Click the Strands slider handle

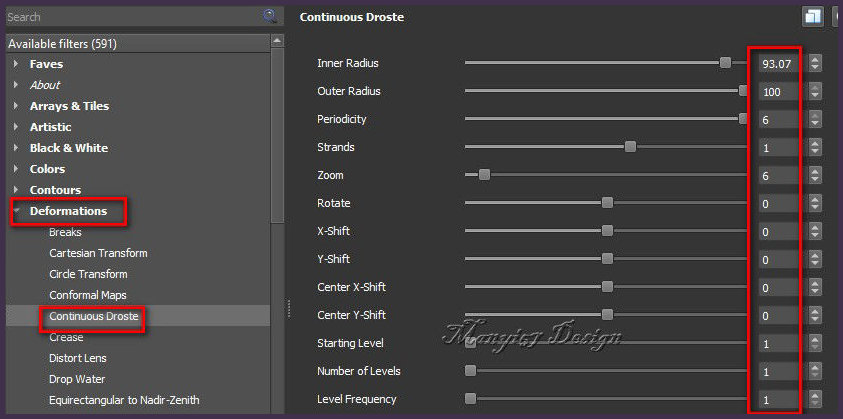pos(630,147)
